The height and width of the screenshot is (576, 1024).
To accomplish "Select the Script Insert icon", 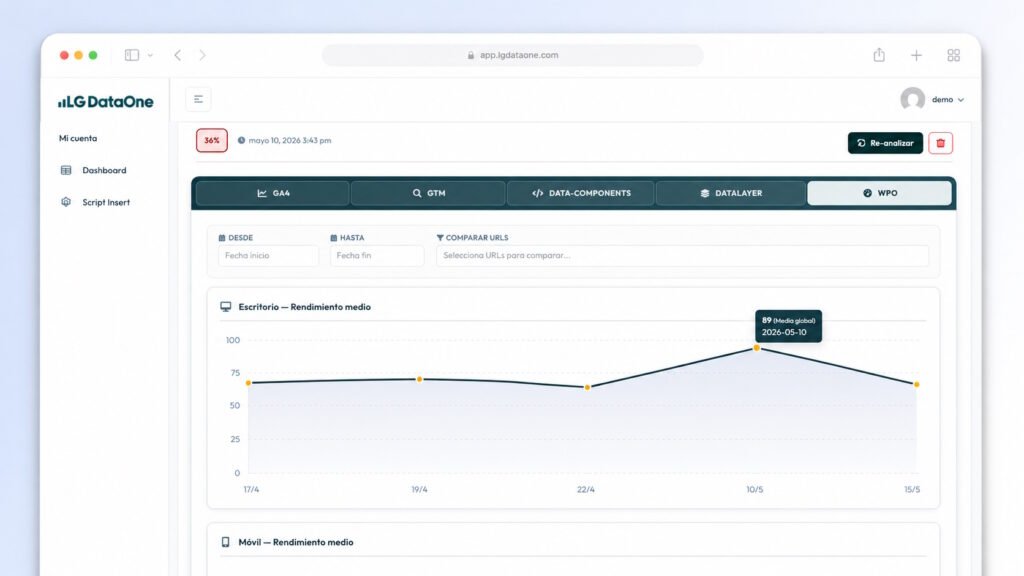I will (x=66, y=202).
